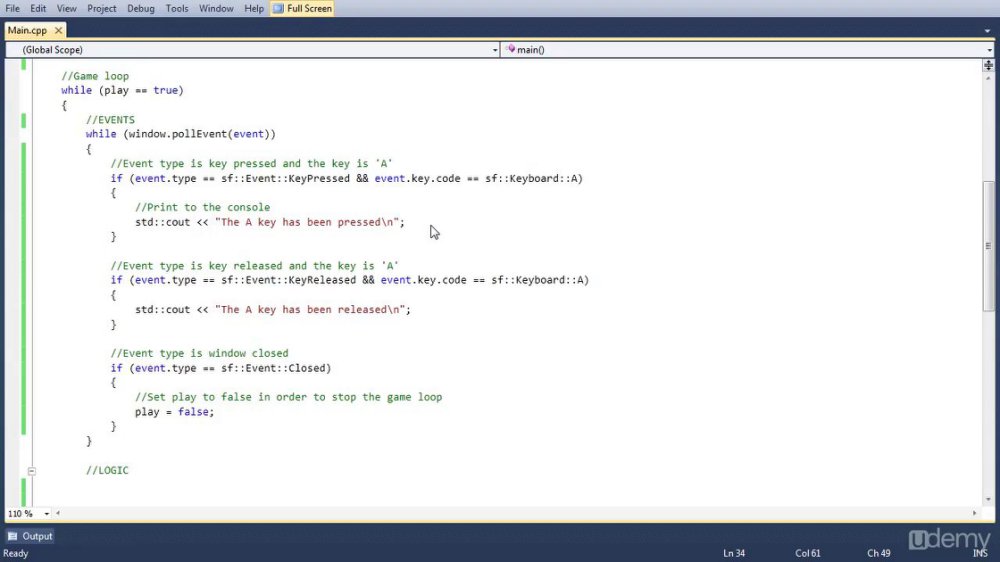
Task: Click the editor split handle icon
Action: pyautogui.click(x=988, y=65)
